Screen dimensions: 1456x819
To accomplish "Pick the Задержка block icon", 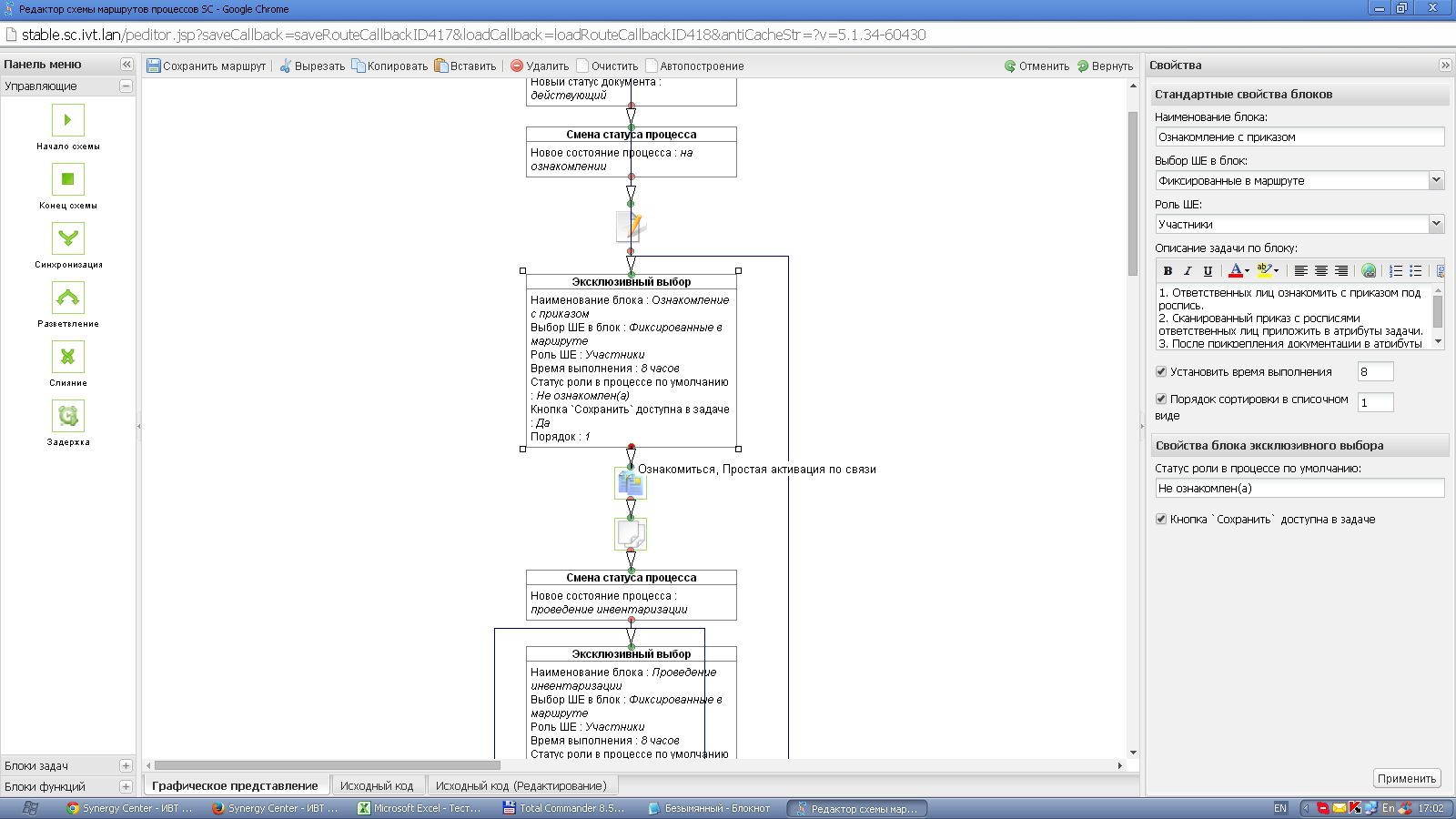I will (x=68, y=416).
